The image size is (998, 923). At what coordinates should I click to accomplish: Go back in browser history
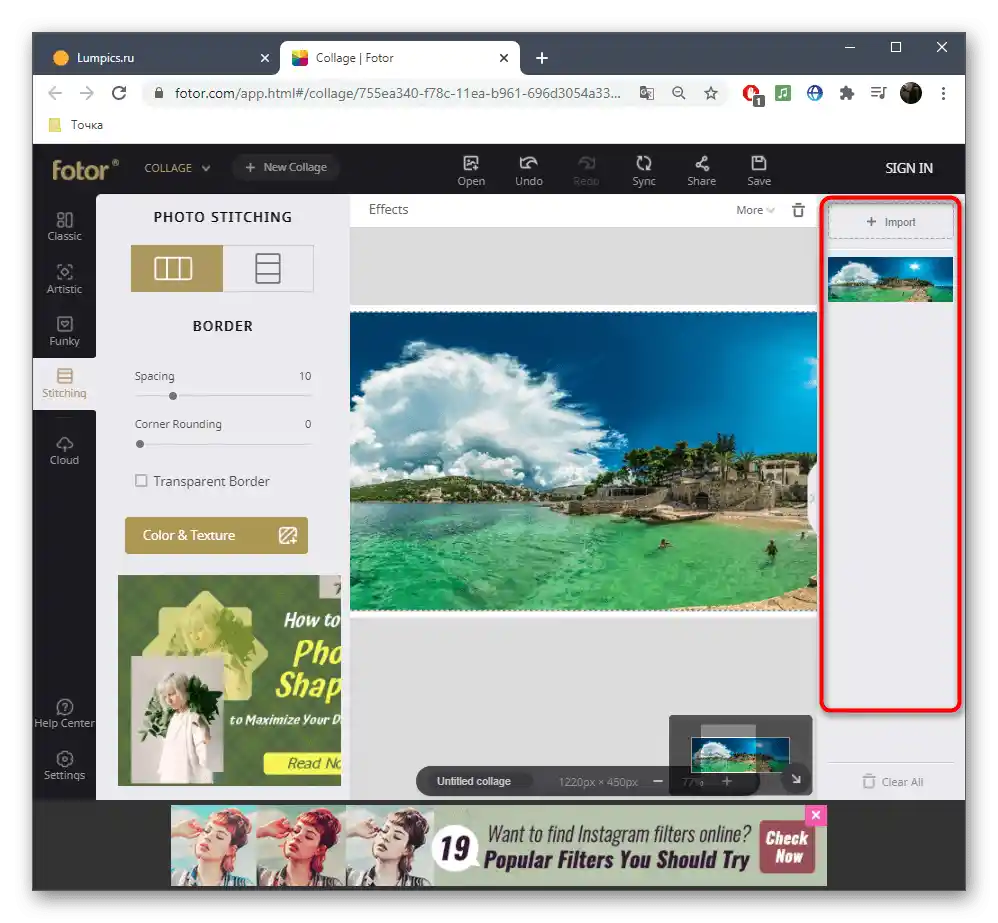pos(55,94)
